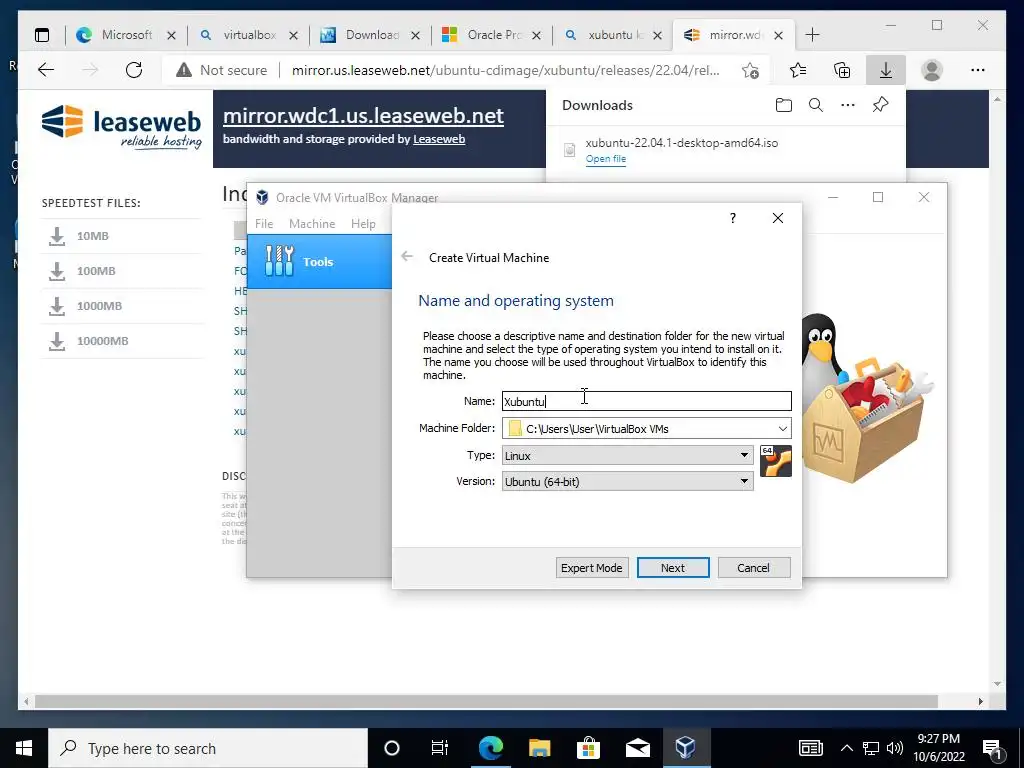
Task: Open Cortana circle on taskbar
Action: click(x=392, y=748)
